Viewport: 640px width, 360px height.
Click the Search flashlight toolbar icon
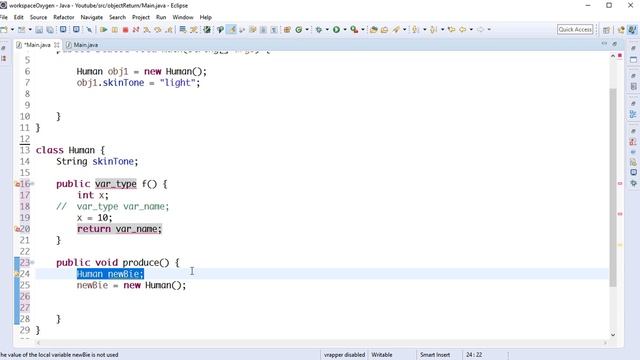396,29
